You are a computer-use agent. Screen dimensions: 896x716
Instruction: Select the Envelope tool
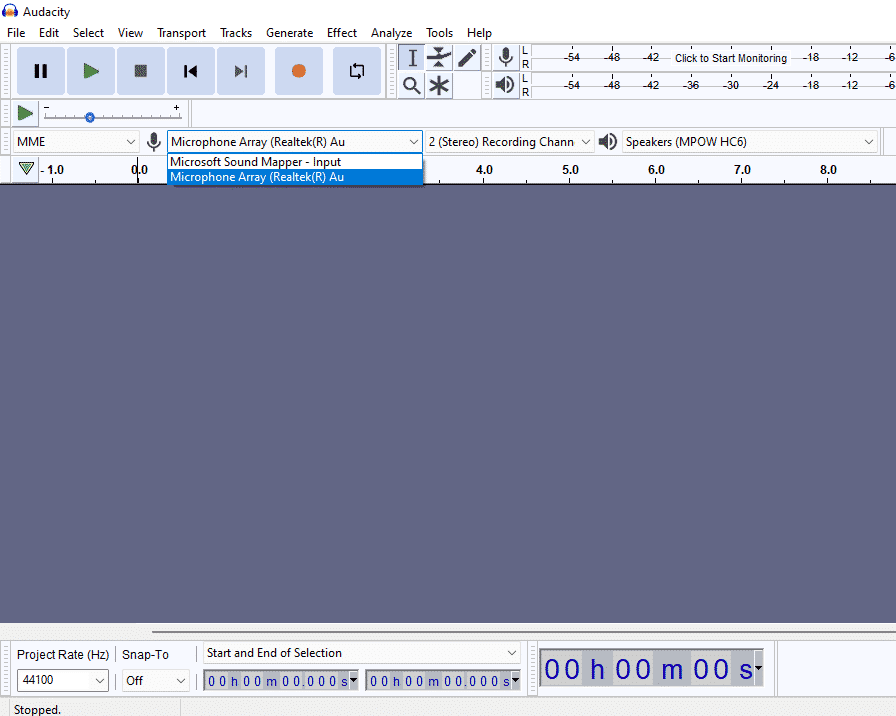point(439,58)
